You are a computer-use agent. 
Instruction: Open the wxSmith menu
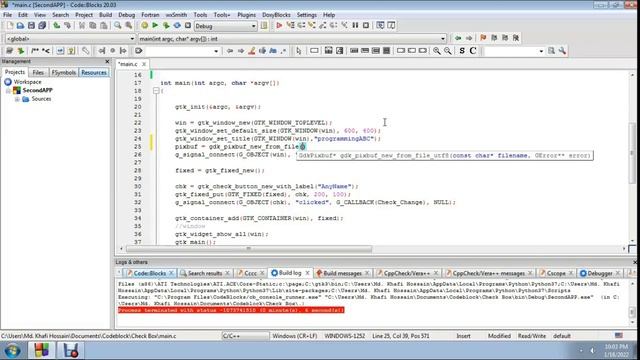click(x=176, y=15)
